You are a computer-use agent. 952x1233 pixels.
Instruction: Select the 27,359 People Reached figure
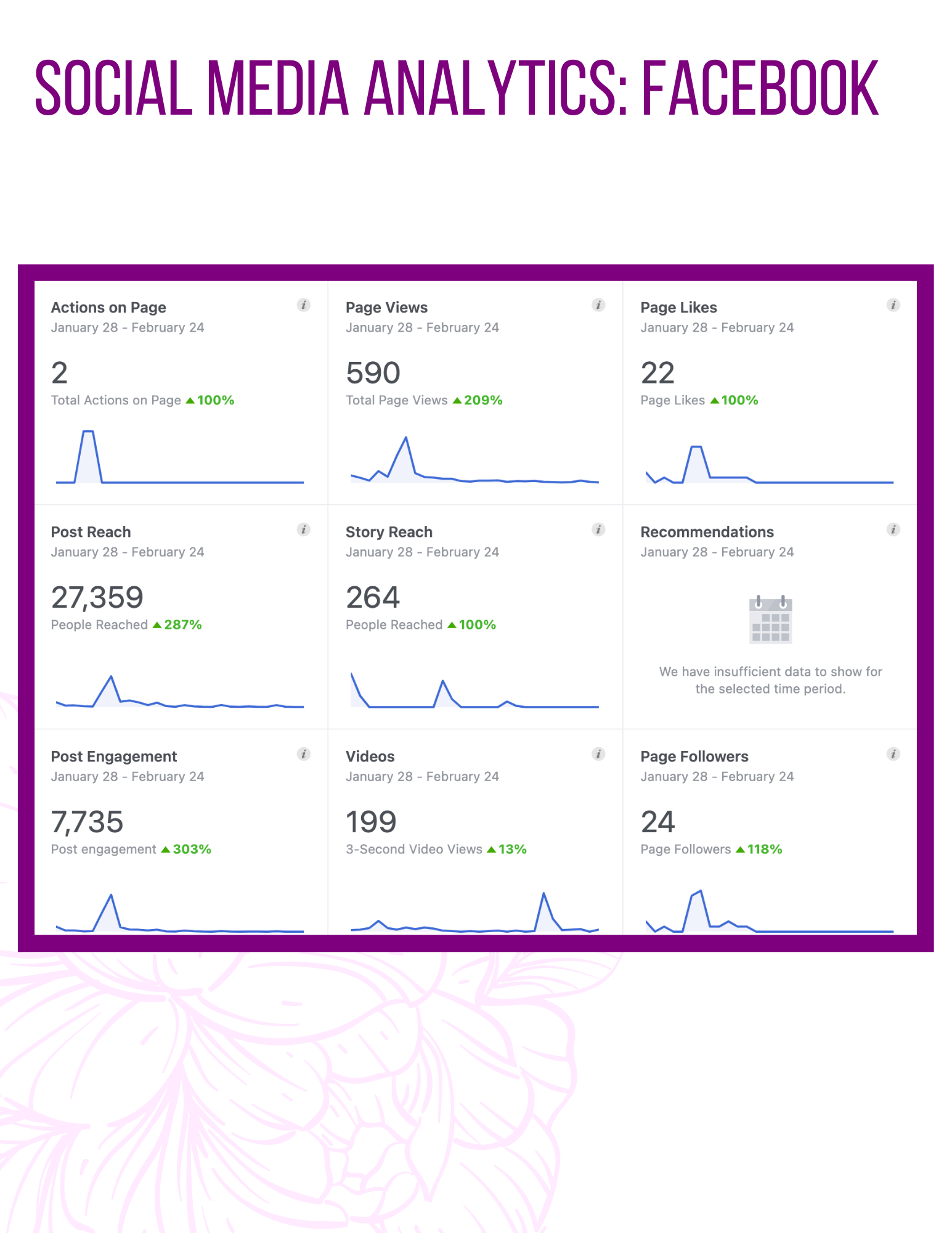[x=97, y=597]
